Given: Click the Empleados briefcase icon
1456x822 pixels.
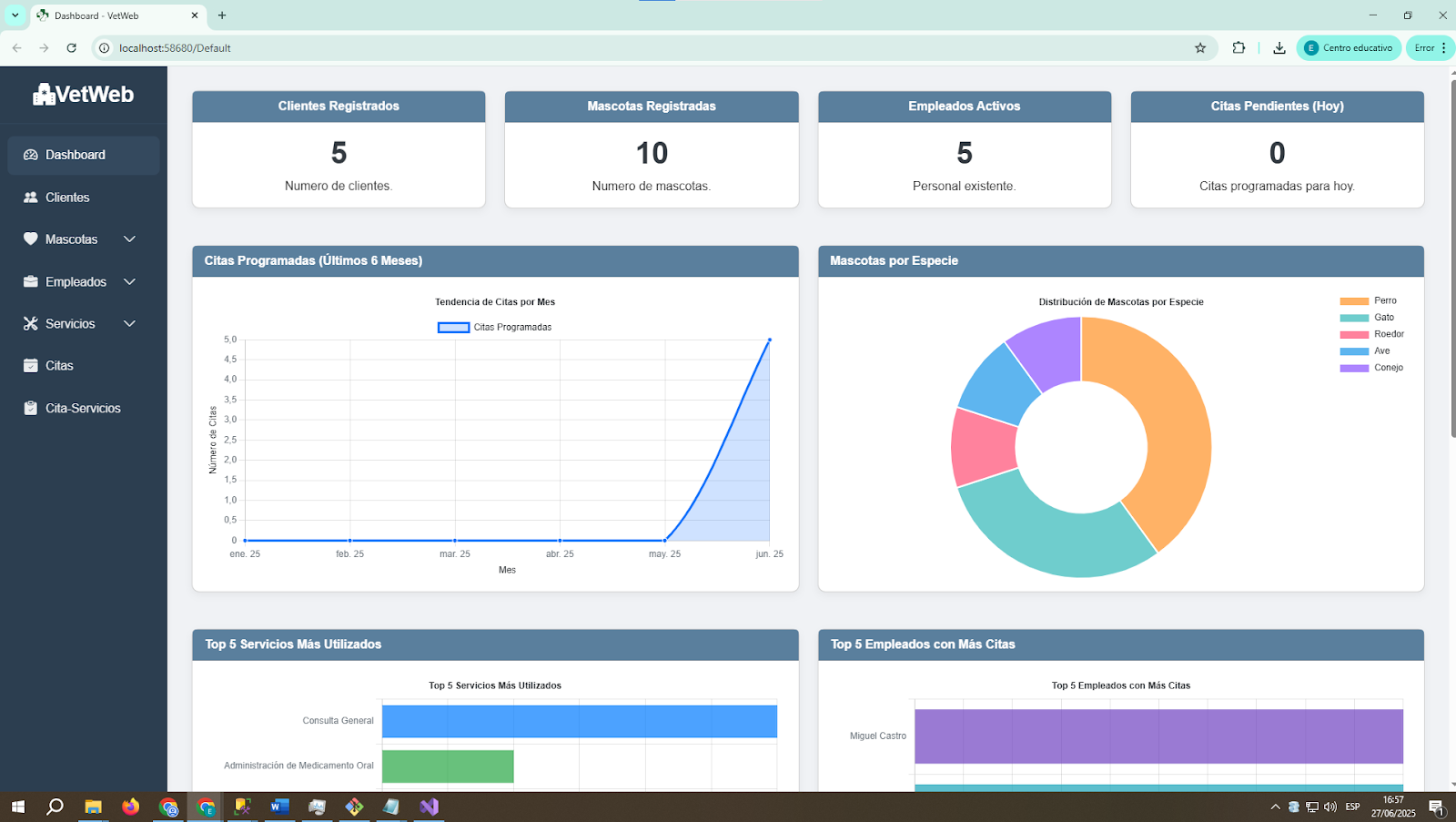Looking at the screenshot, I should pyautogui.click(x=31, y=282).
